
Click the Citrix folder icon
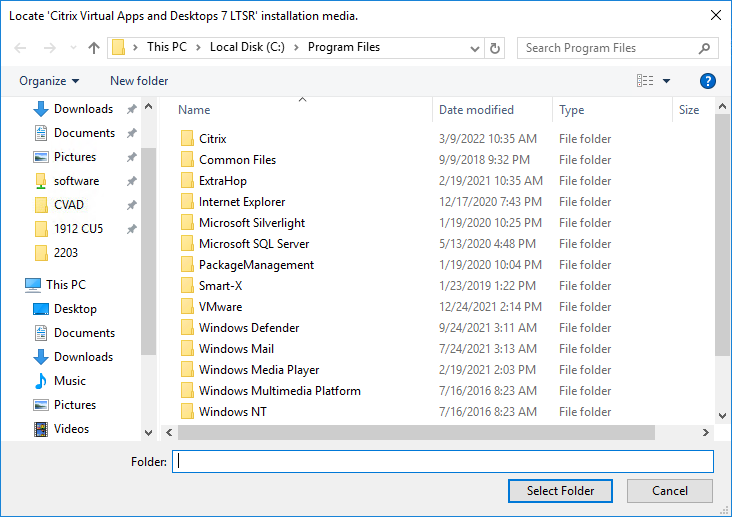187,139
